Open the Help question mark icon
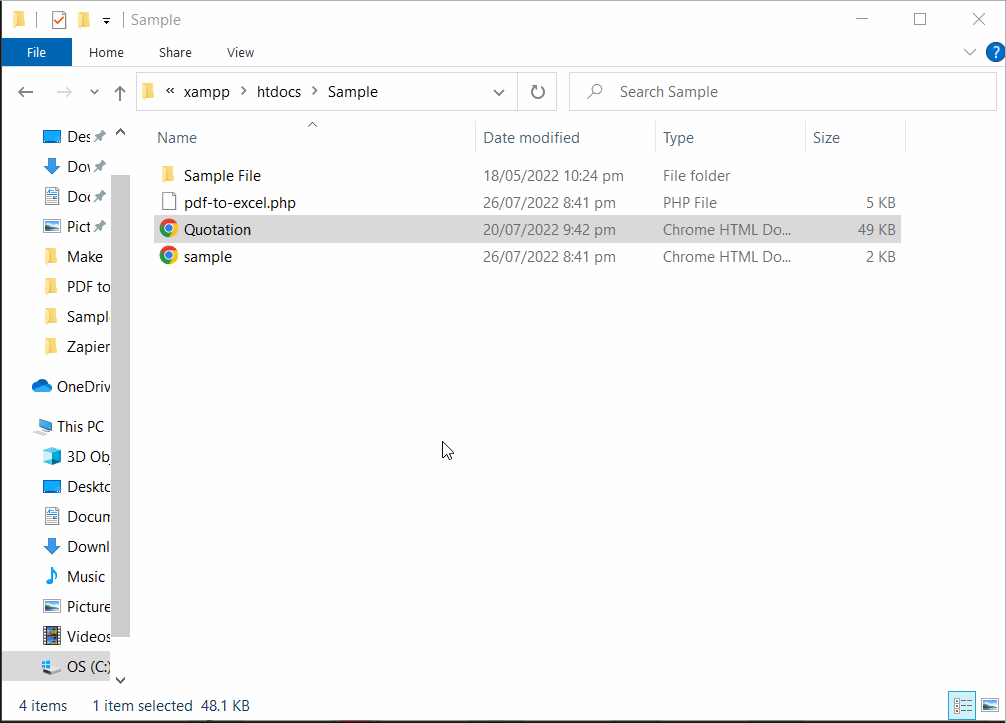The image size is (1006, 723). click(x=995, y=52)
